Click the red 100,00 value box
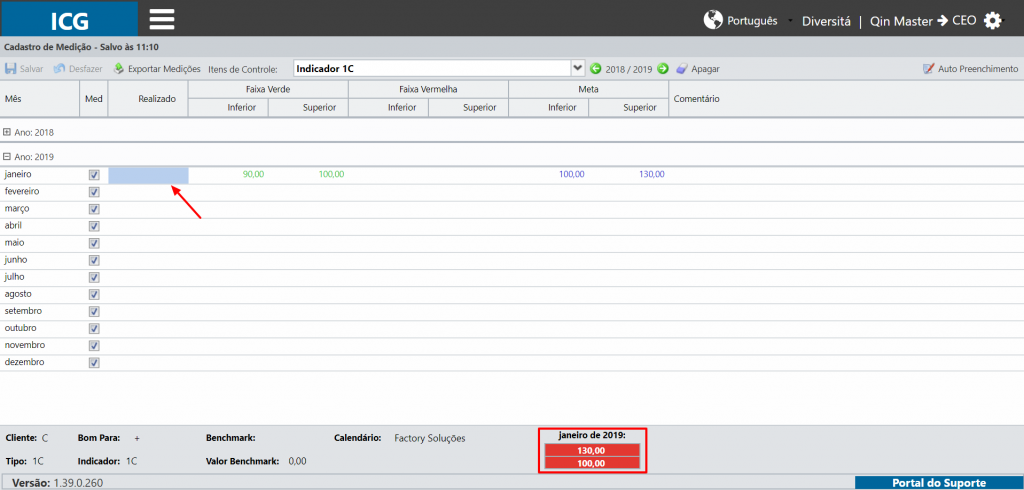The width and height of the screenshot is (1024, 490). pos(591,463)
